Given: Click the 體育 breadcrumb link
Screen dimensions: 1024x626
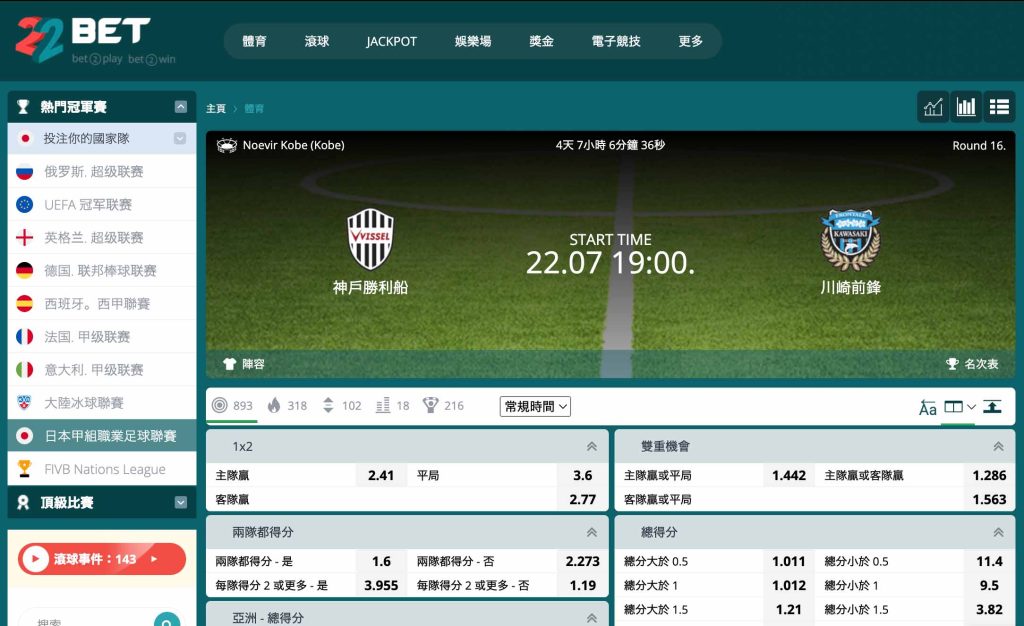Looking at the screenshot, I should [x=254, y=108].
